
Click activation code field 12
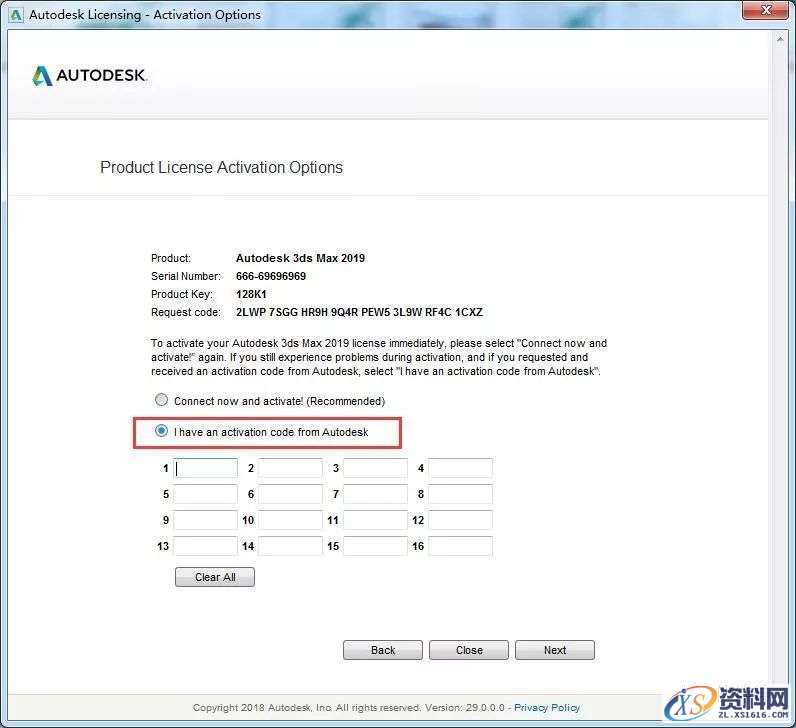461,520
